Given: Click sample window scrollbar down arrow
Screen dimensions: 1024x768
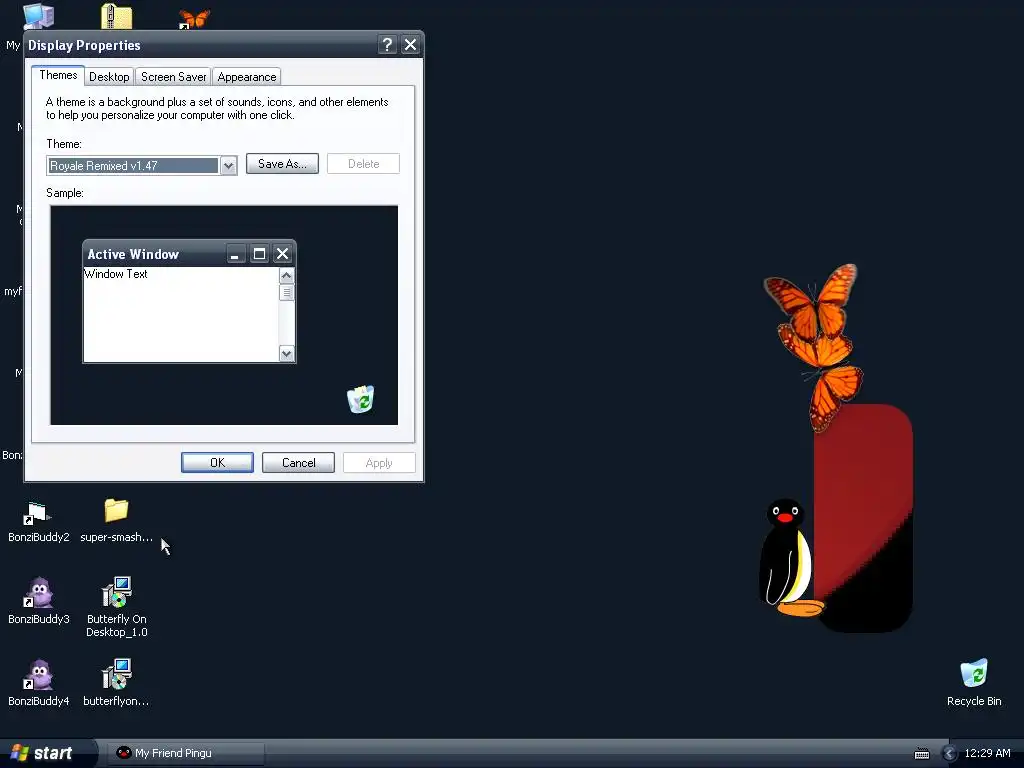Looking at the screenshot, I should (286, 353).
